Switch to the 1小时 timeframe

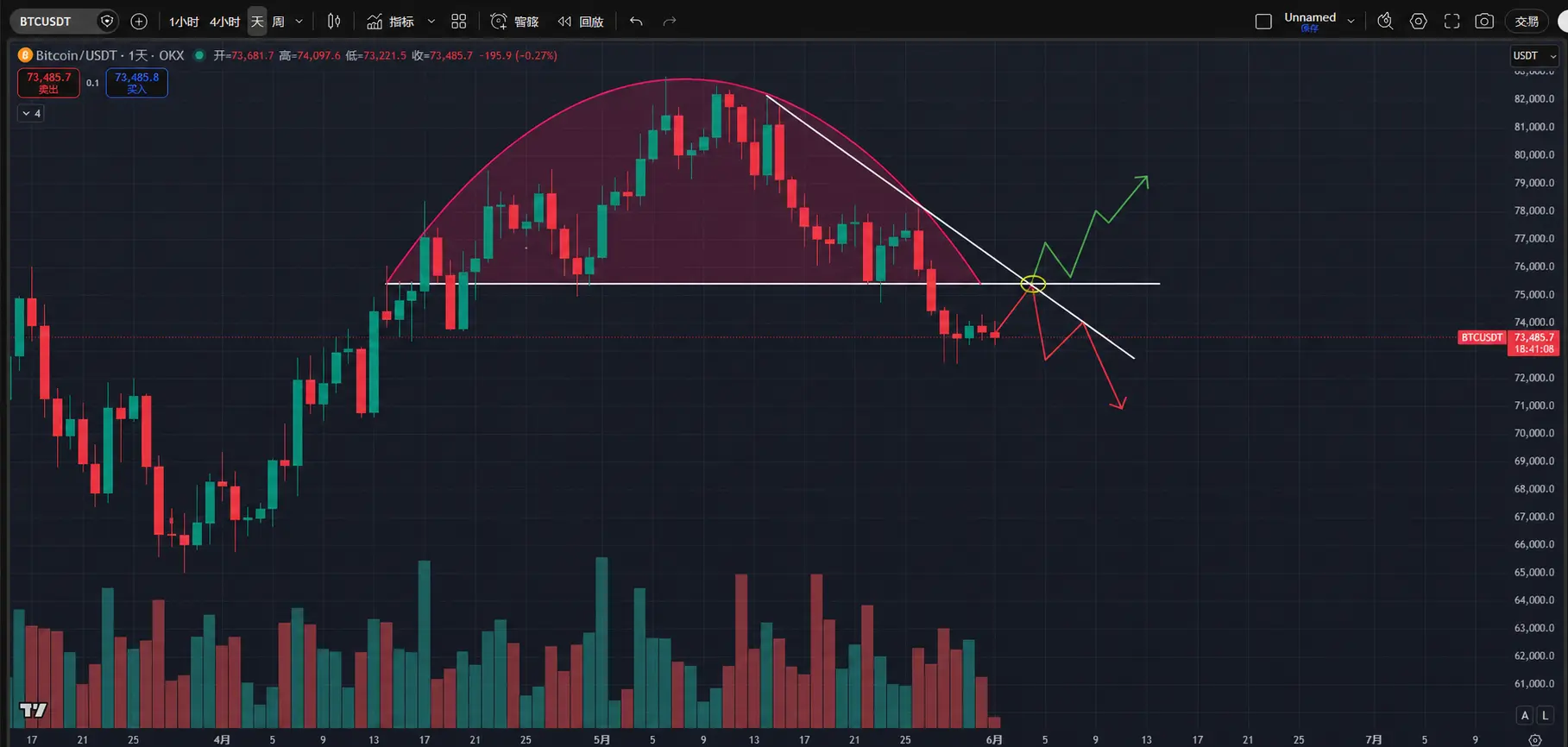coord(183,22)
